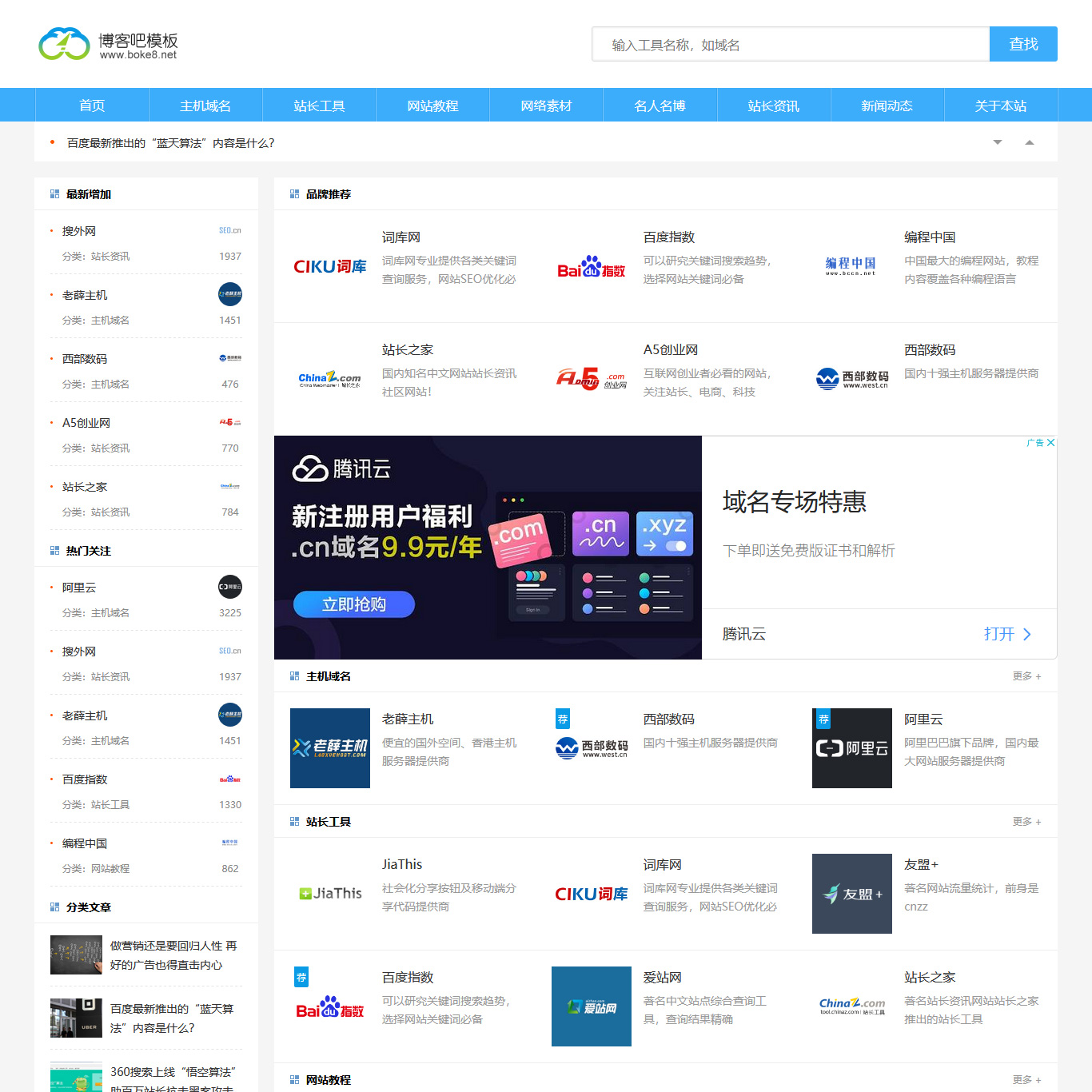Click the 西部数码 small icon in 最新增加

pos(230,358)
